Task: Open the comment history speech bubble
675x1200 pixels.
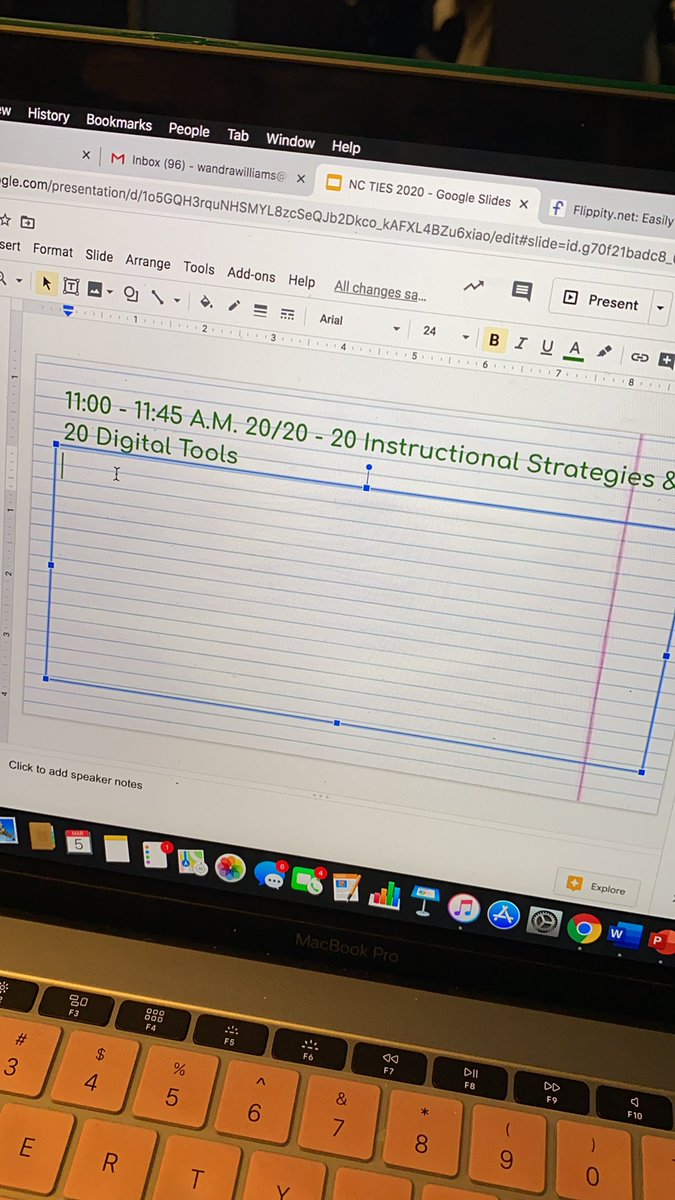Action: (x=521, y=291)
